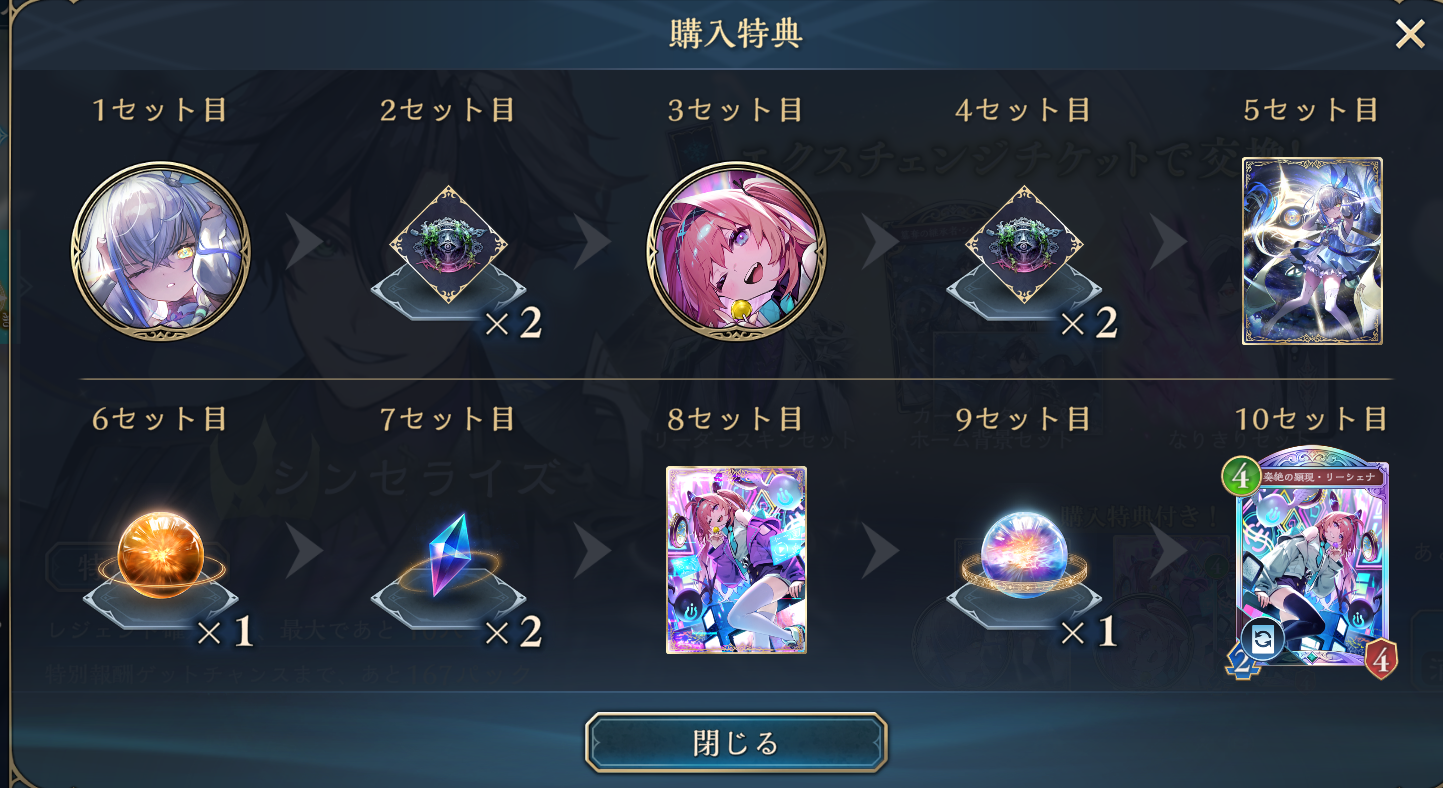1443x788 pixels.
Task: Click the 閉じる button
Action: tap(736, 743)
